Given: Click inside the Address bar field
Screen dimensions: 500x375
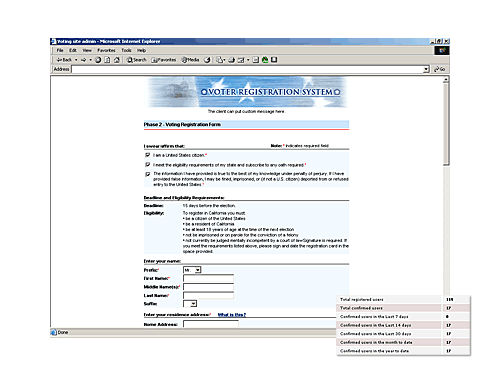Looking at the screenshot, I should [247, 69].
